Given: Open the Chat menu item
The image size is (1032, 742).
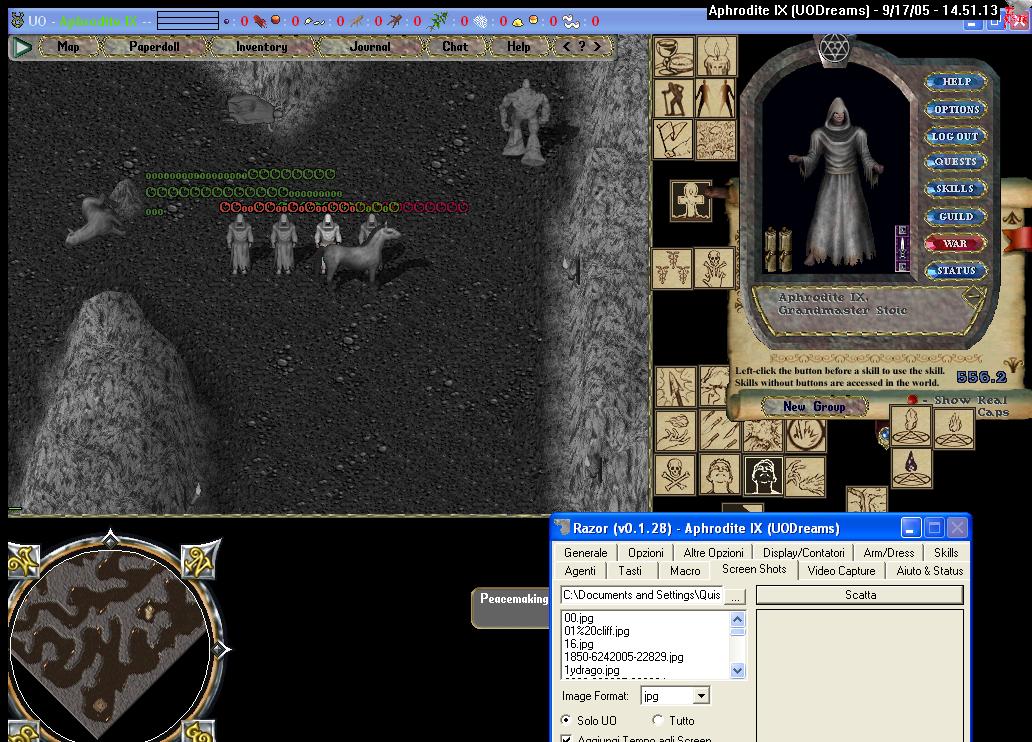Looking at the screenshot, I should (x=455, y=47).
